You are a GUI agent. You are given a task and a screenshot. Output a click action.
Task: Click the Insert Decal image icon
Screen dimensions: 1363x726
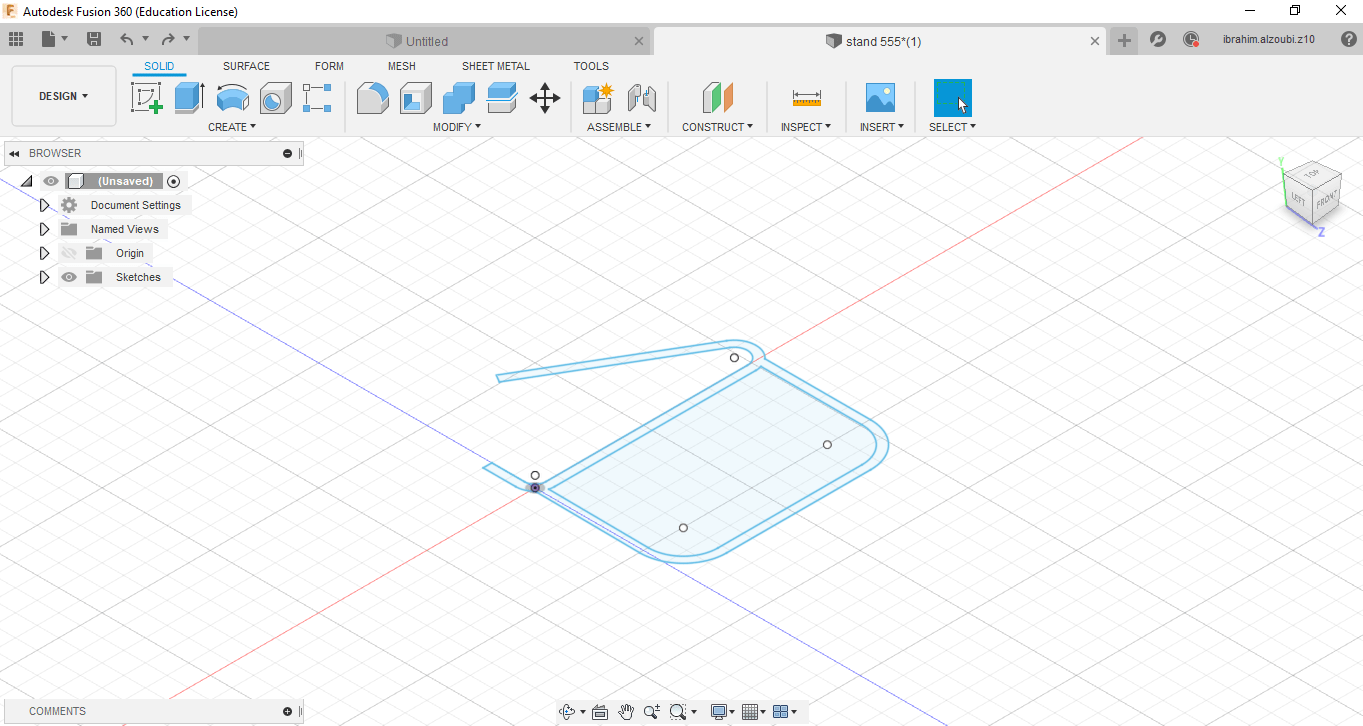click(x=881, y=98)
